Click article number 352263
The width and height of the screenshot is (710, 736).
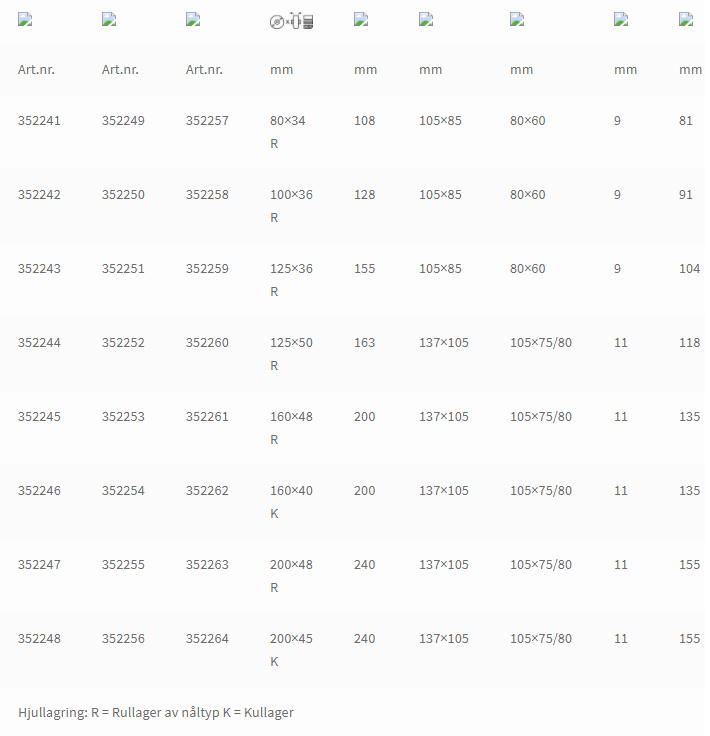pos(207,565)
